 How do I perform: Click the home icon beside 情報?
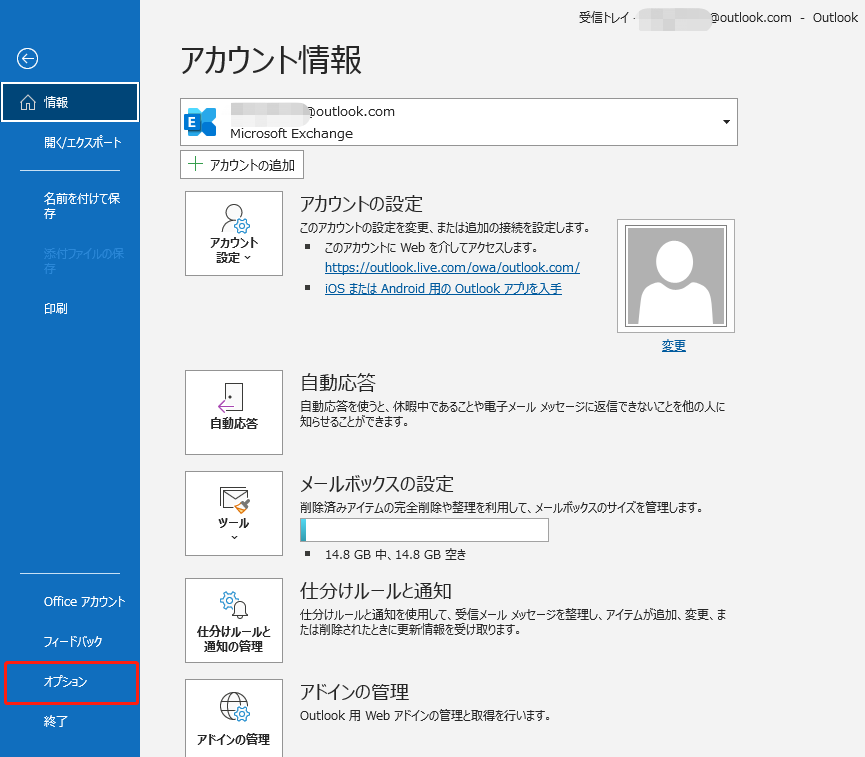(27, 102)
